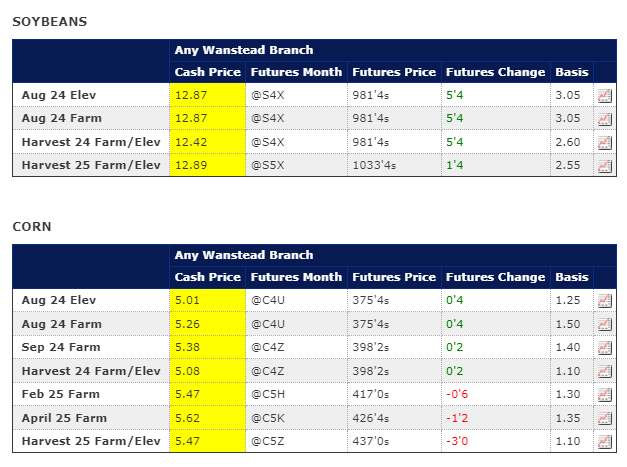Select the 12.89 soybean cash price cell
The width and height of the screenshot is (627, 467).
(x=207, y=165)
